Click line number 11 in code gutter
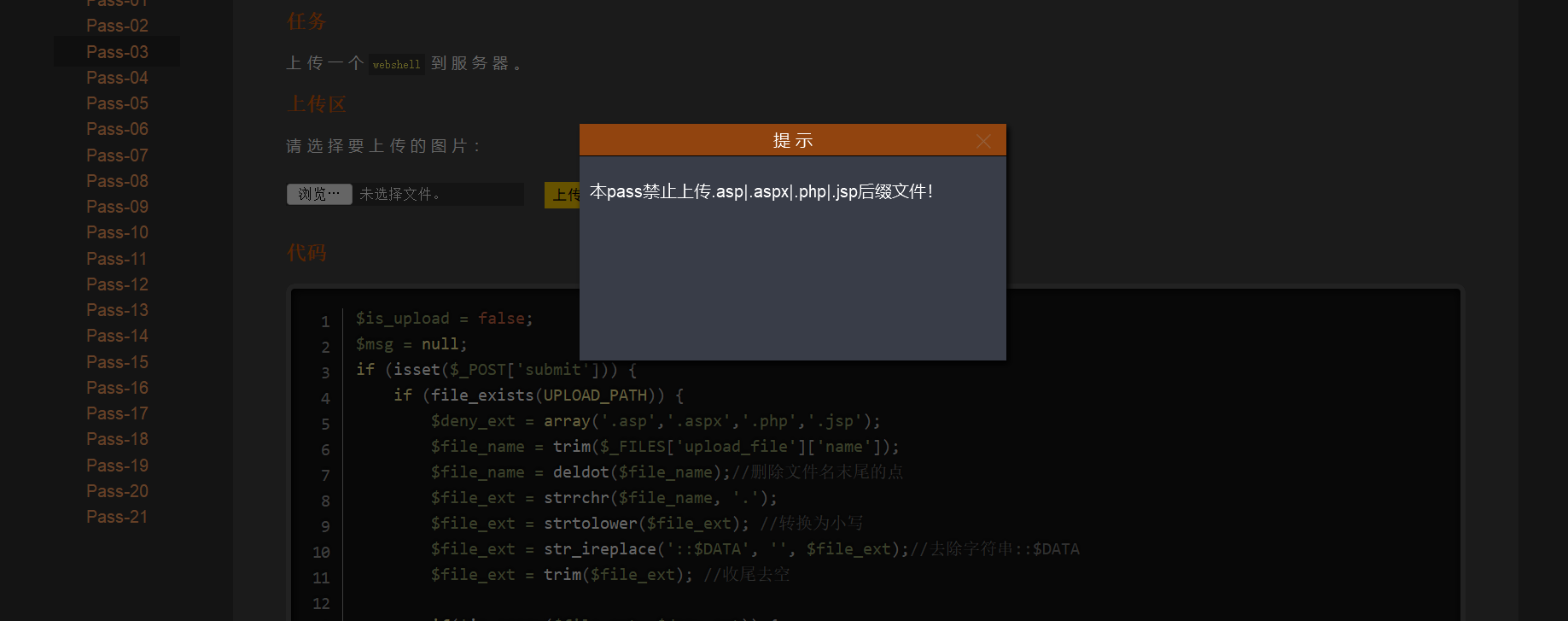 click(321, 578)
